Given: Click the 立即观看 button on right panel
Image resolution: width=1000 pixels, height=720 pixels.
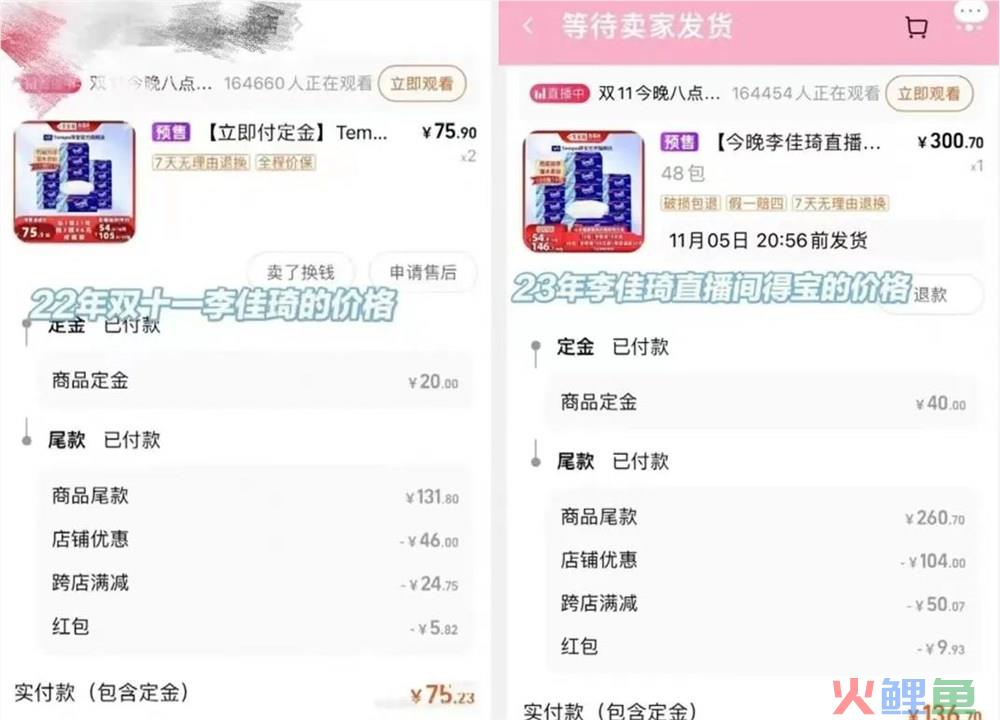Looking at the screenshot, I should coord(929,94).
